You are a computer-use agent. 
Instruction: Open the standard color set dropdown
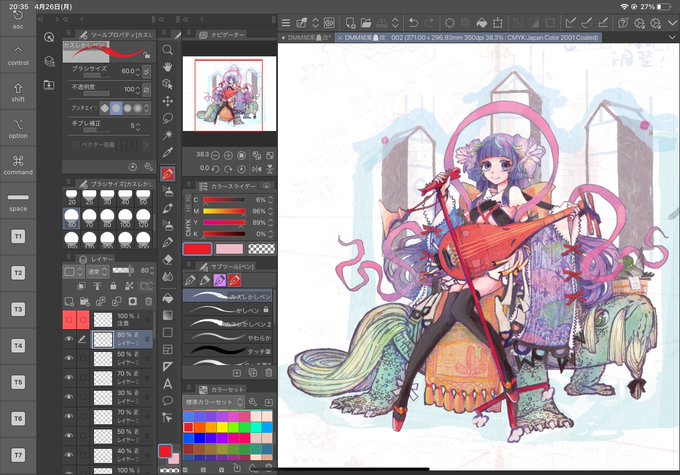coord(213,402)
